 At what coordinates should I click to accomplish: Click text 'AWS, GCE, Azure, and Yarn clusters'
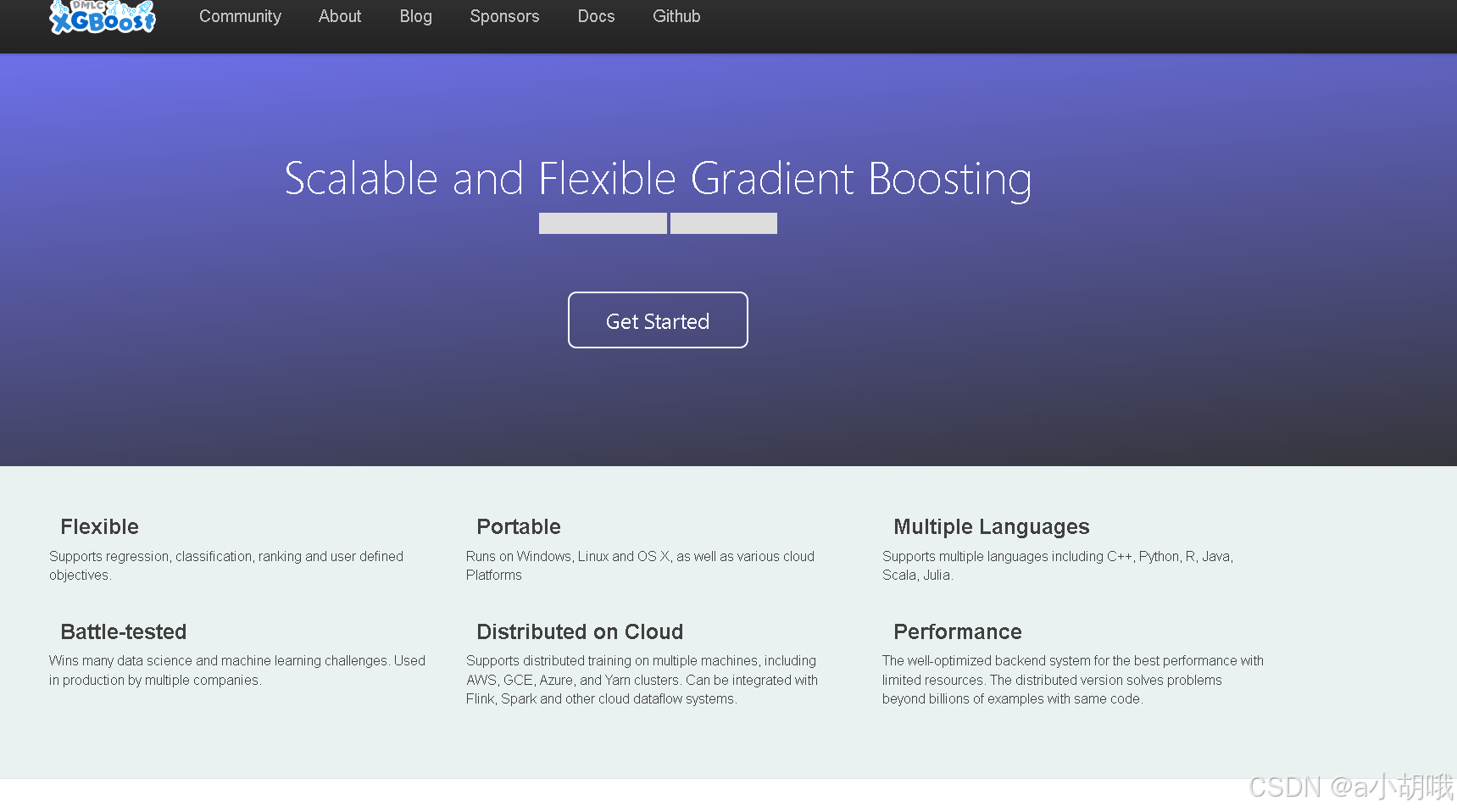point(572,681)
